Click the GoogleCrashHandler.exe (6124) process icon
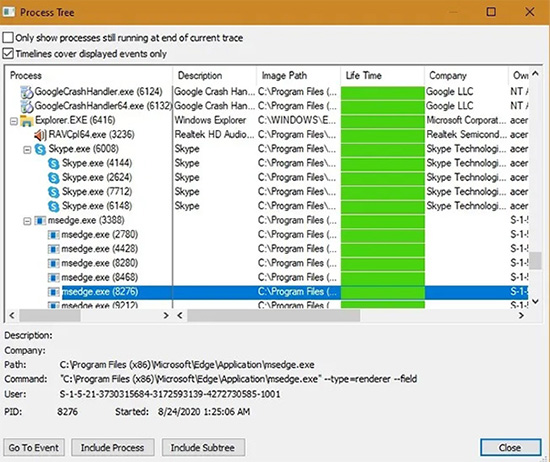The image size is (550, 462). [x=27, y=92]
